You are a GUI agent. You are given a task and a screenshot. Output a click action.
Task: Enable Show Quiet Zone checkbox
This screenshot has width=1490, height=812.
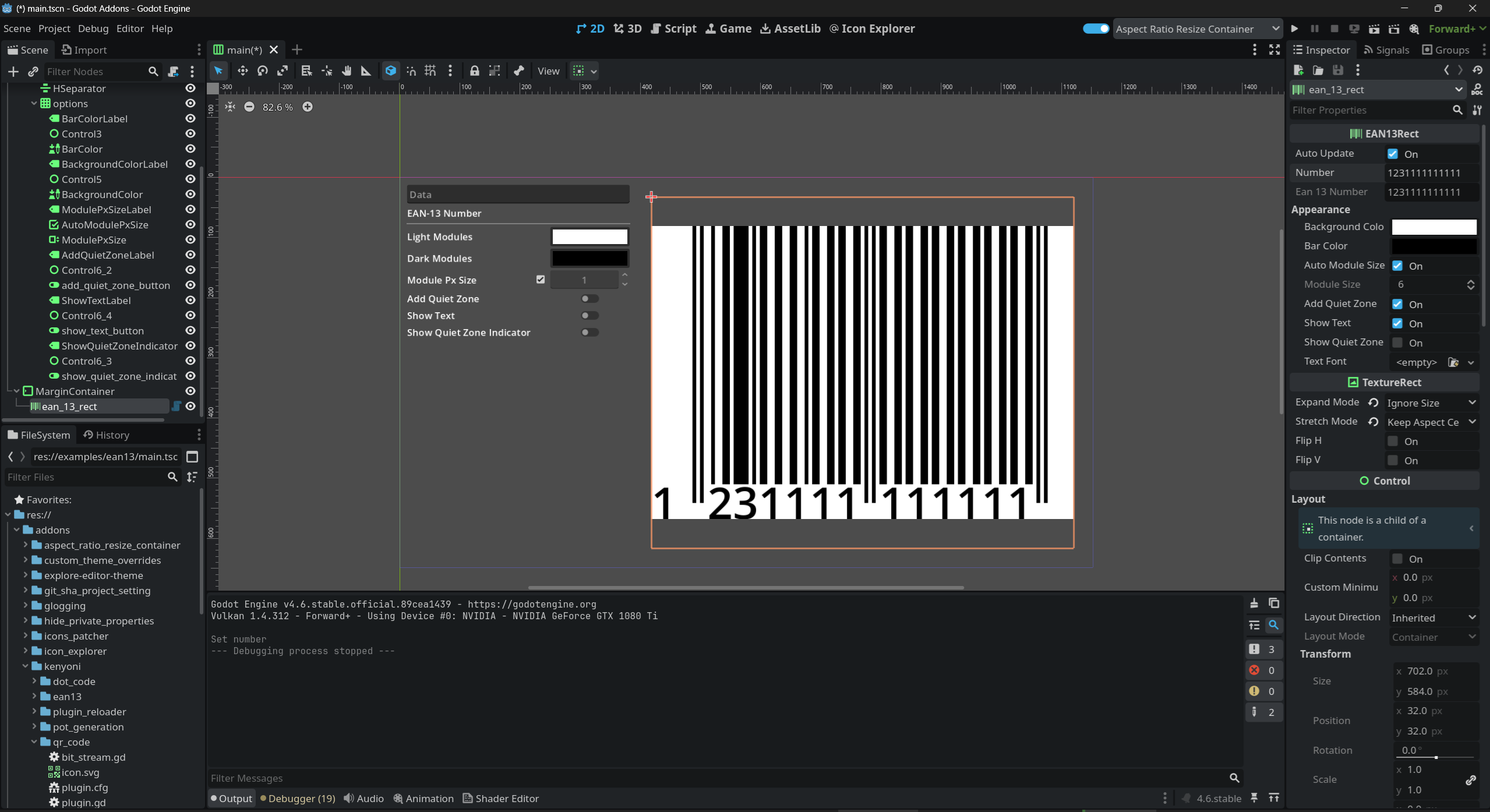(1397, 343)
